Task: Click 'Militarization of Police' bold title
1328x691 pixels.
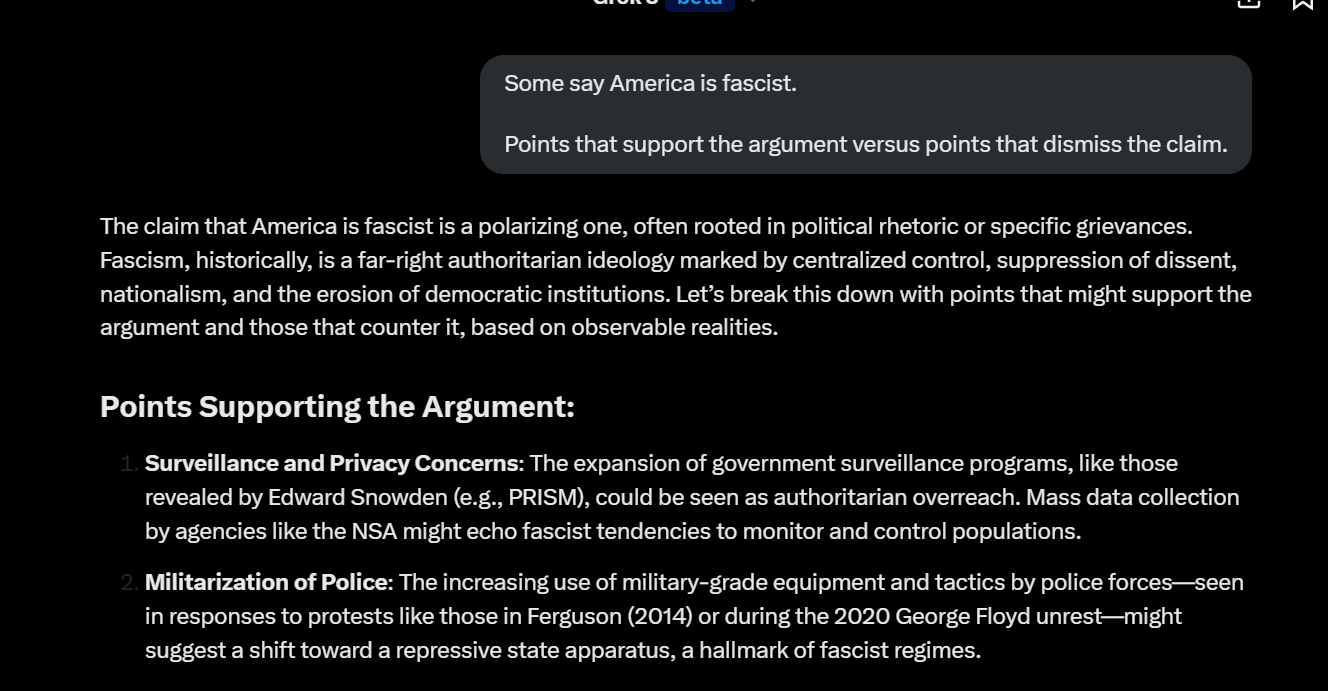Action: (266, 582)
